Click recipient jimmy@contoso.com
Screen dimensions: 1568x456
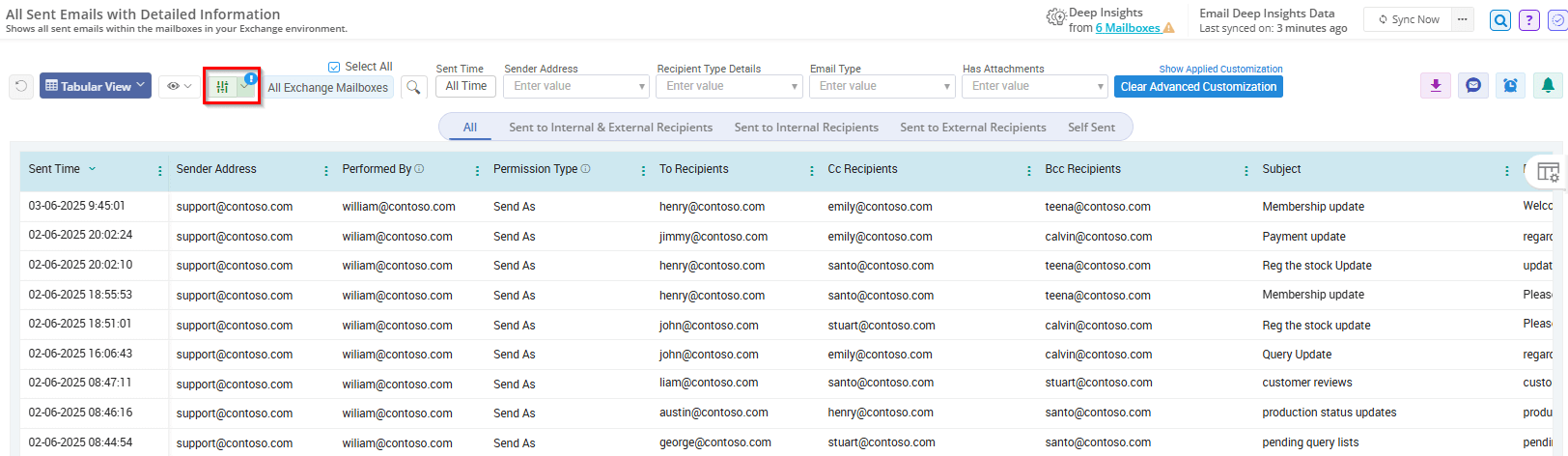click(x=714, y=237)
